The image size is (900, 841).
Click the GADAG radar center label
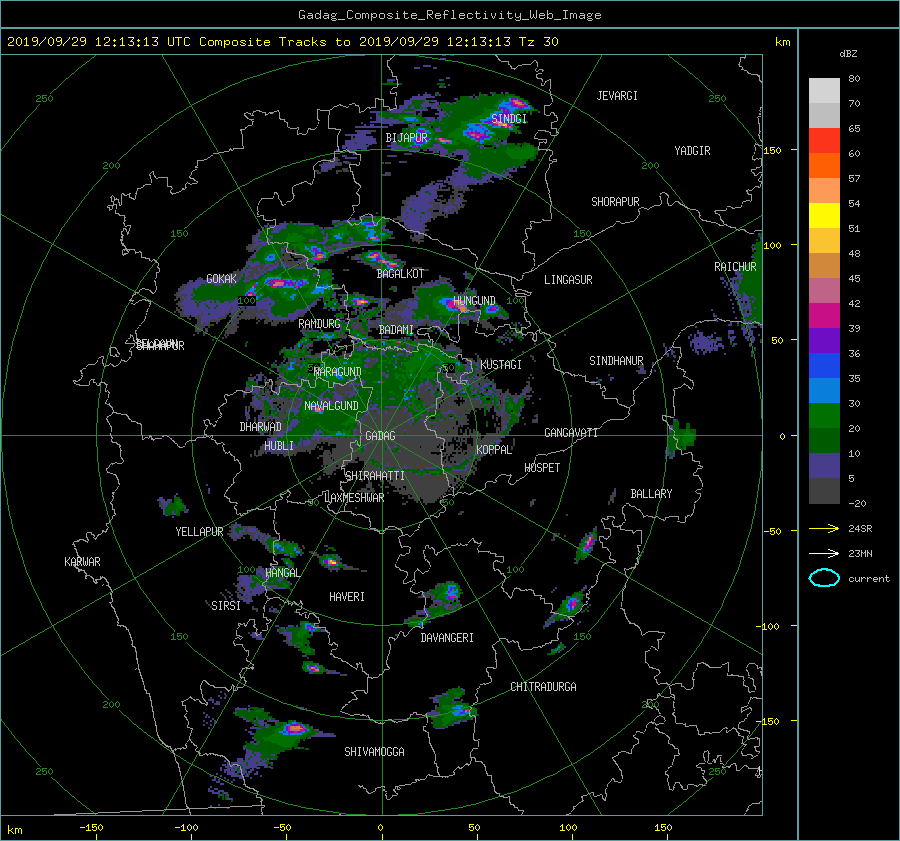coord(380,436)
